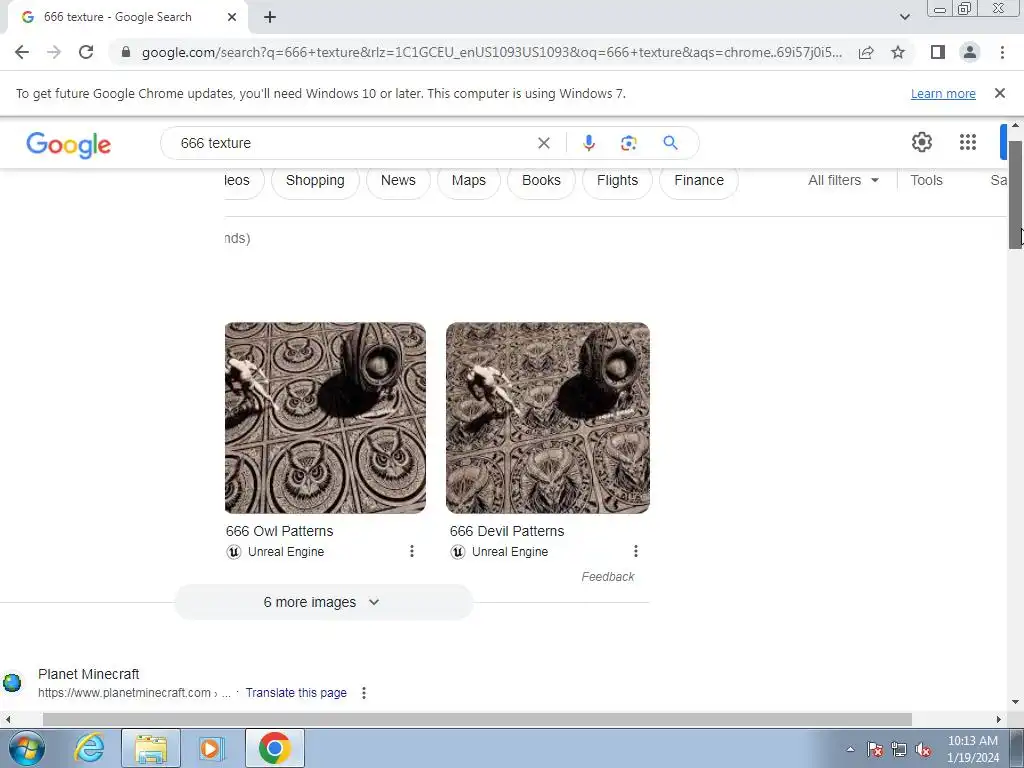Open the muted volume tray icon

click(x=923, y=749)
